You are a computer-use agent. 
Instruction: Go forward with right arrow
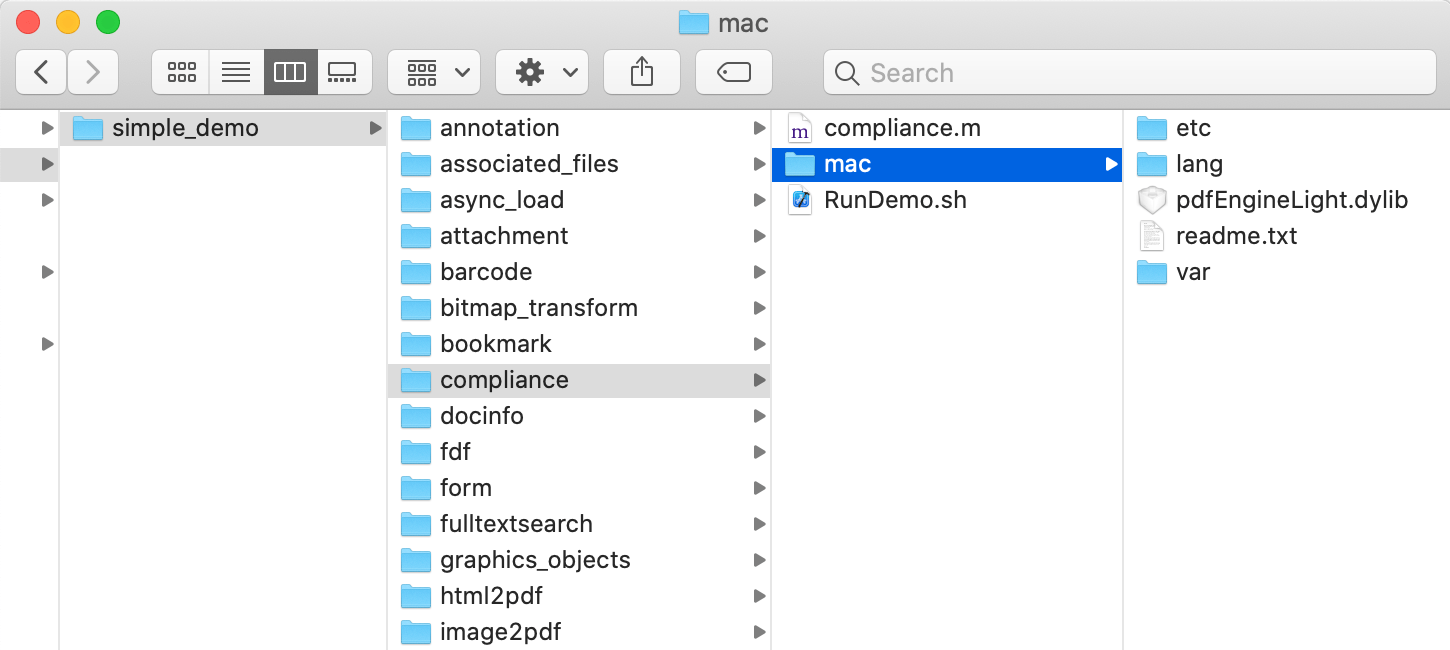pyautogui.click(x=93, y=72)
